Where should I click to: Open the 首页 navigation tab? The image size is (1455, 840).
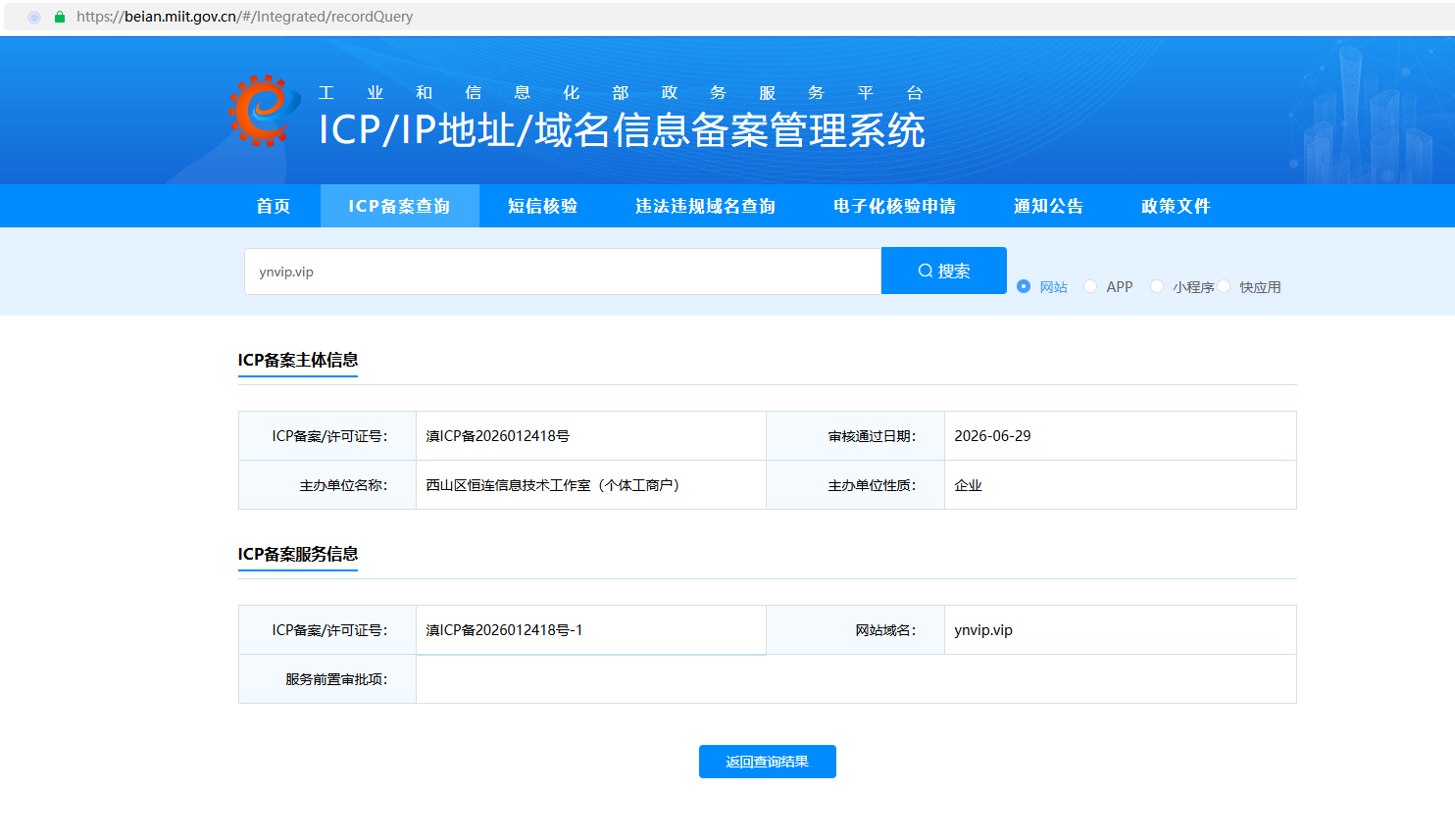[274, 206]
